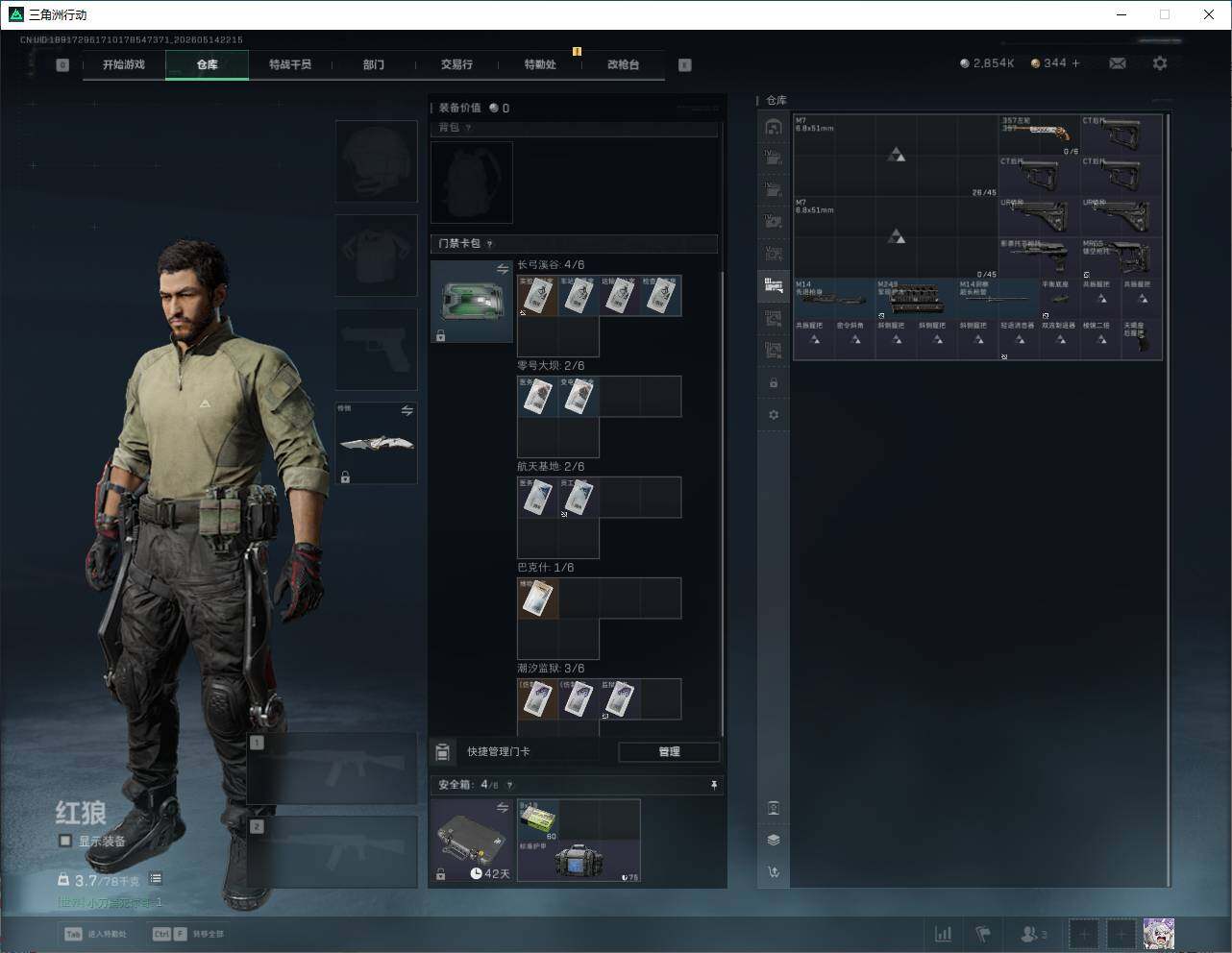1232x953 pixels.
Task: Select the 仓库 tab
Action: 208,64
